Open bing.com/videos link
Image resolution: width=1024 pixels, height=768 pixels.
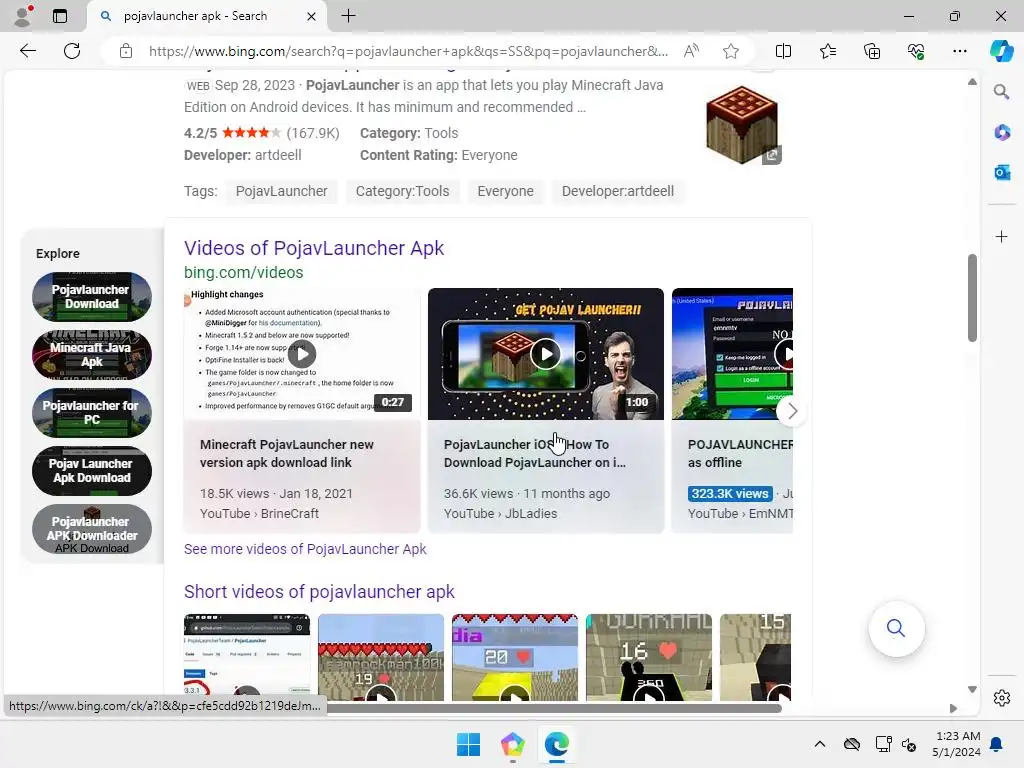(244, 272)
